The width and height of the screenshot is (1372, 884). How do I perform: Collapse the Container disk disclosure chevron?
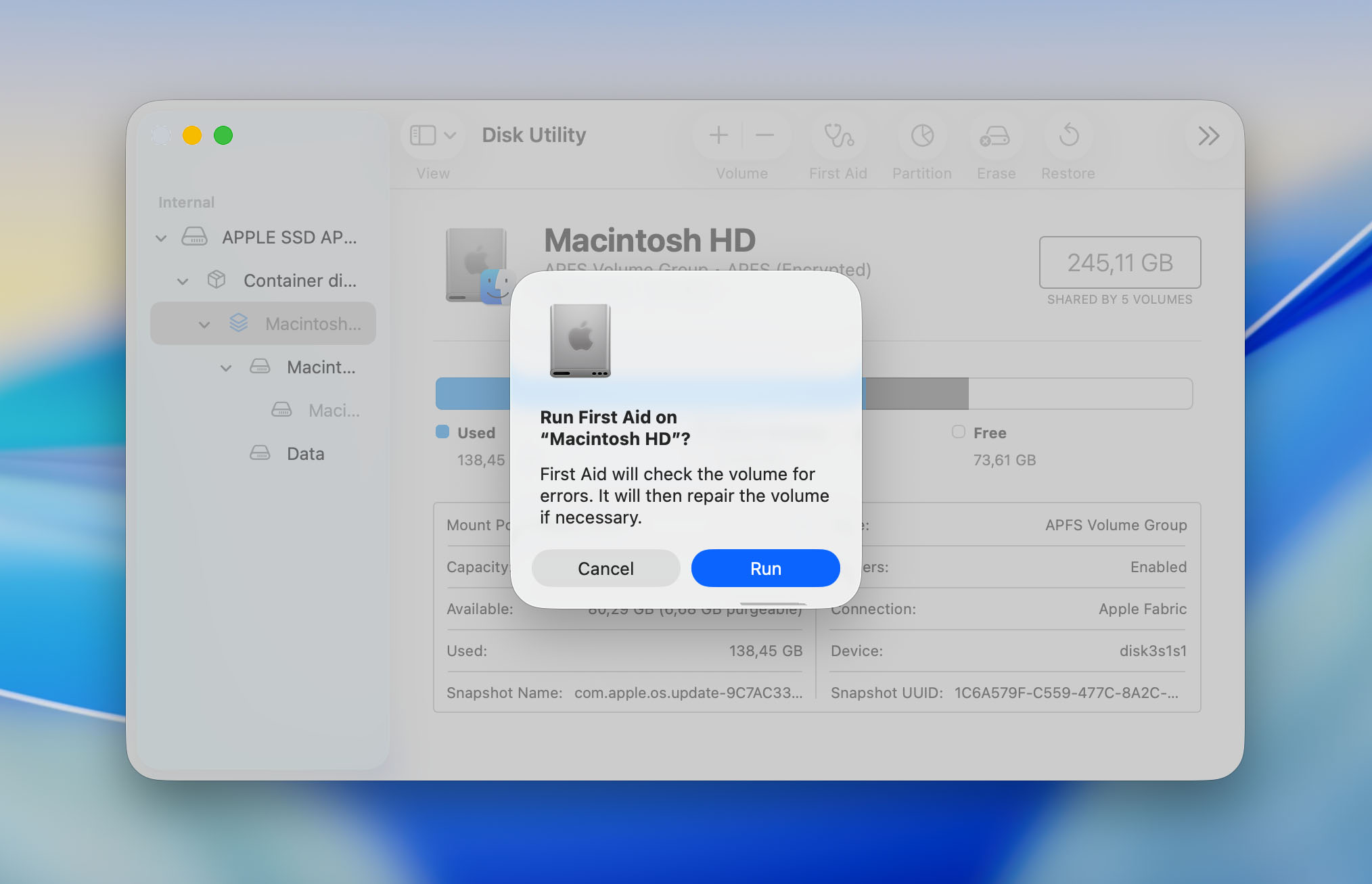183,281
